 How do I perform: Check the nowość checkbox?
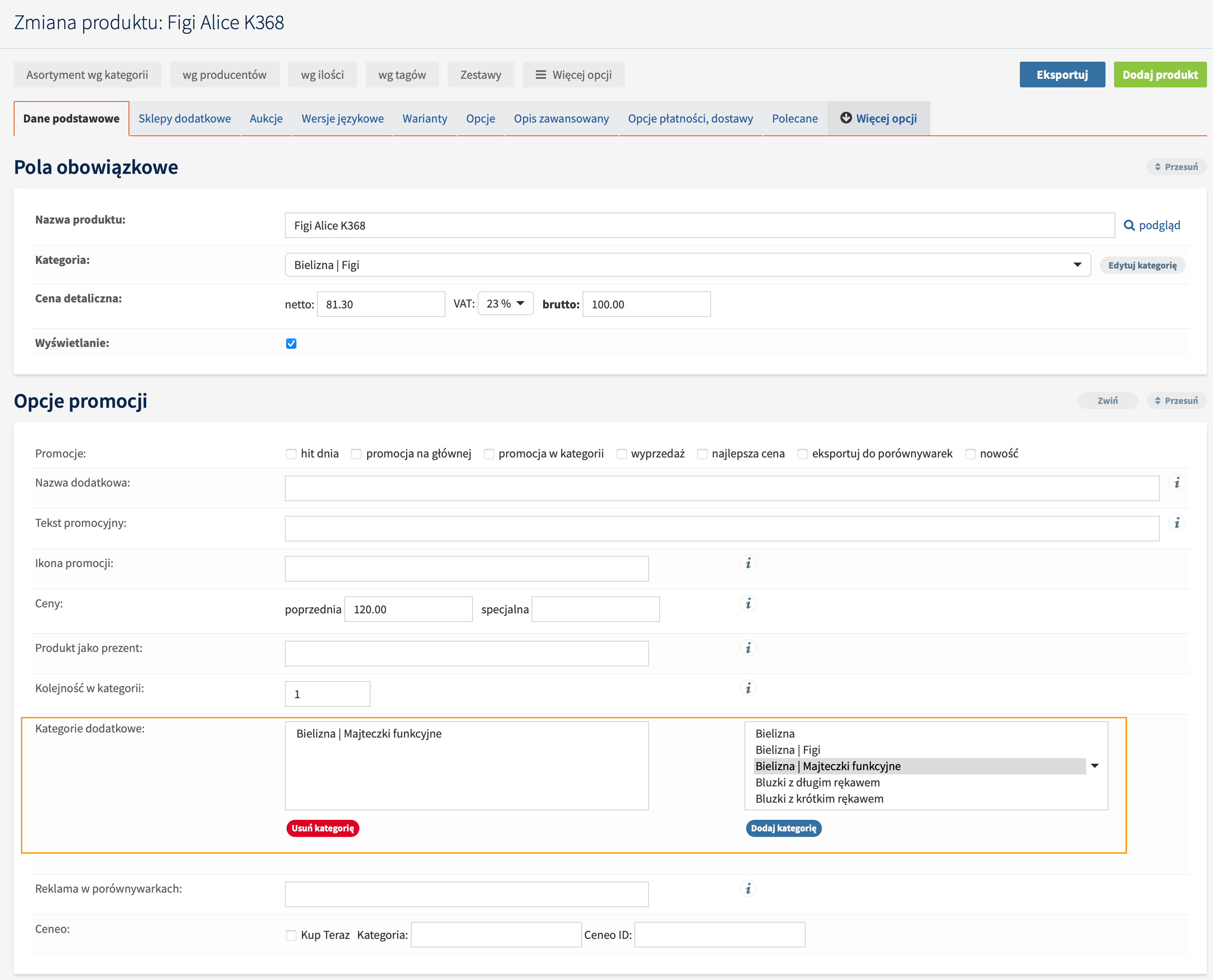point(970,454)
